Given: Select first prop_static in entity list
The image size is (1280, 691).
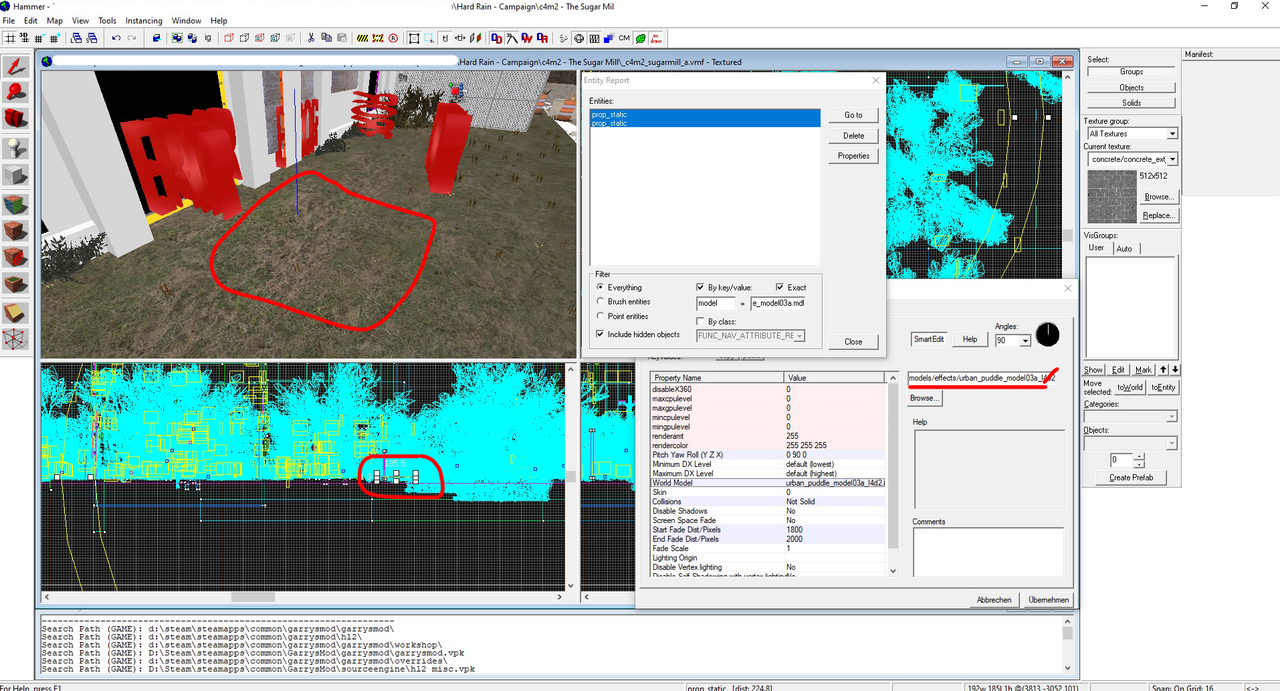Looking at the screenshot, I should click(705, 115).
